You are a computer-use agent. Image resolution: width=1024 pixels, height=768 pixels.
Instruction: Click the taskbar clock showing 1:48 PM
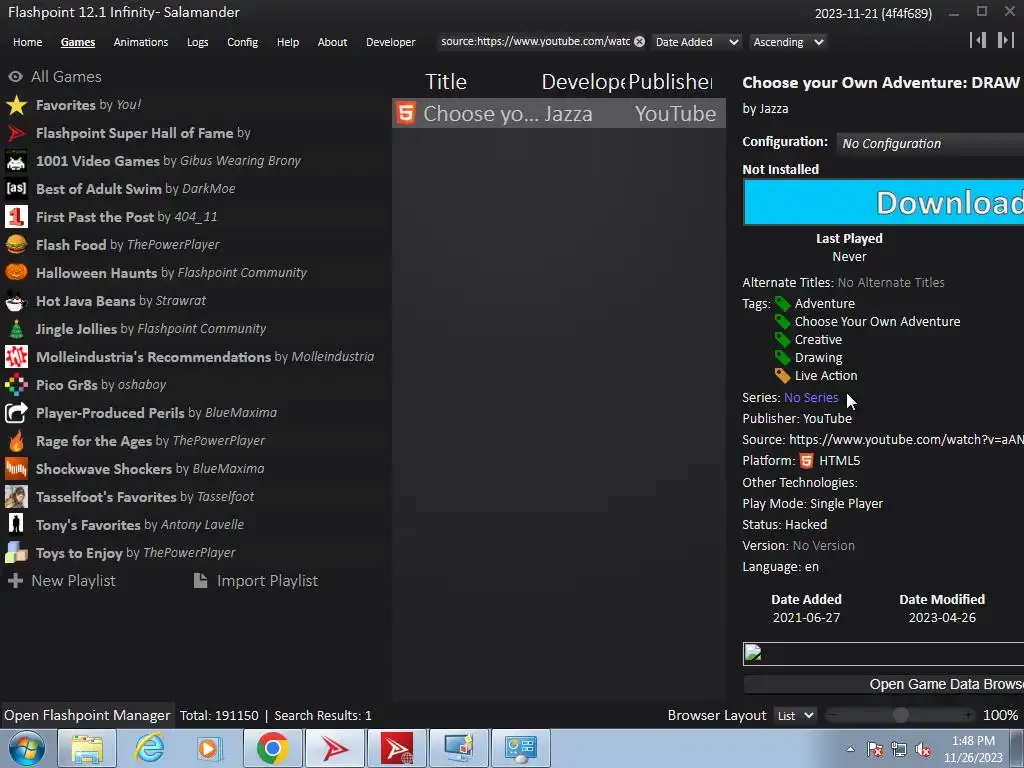(x=973, y=749)
